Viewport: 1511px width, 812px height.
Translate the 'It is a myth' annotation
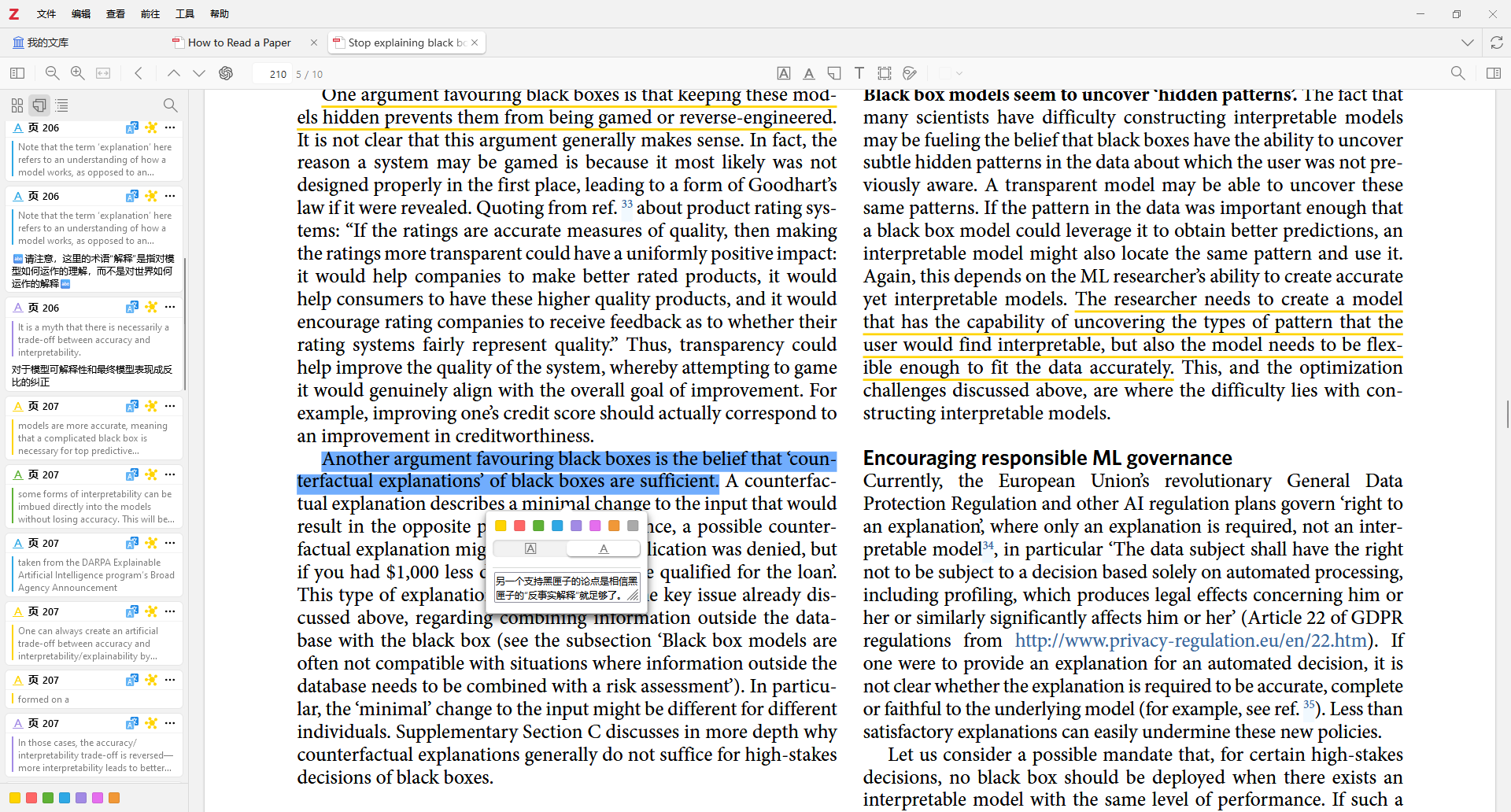tap(132, 307)
